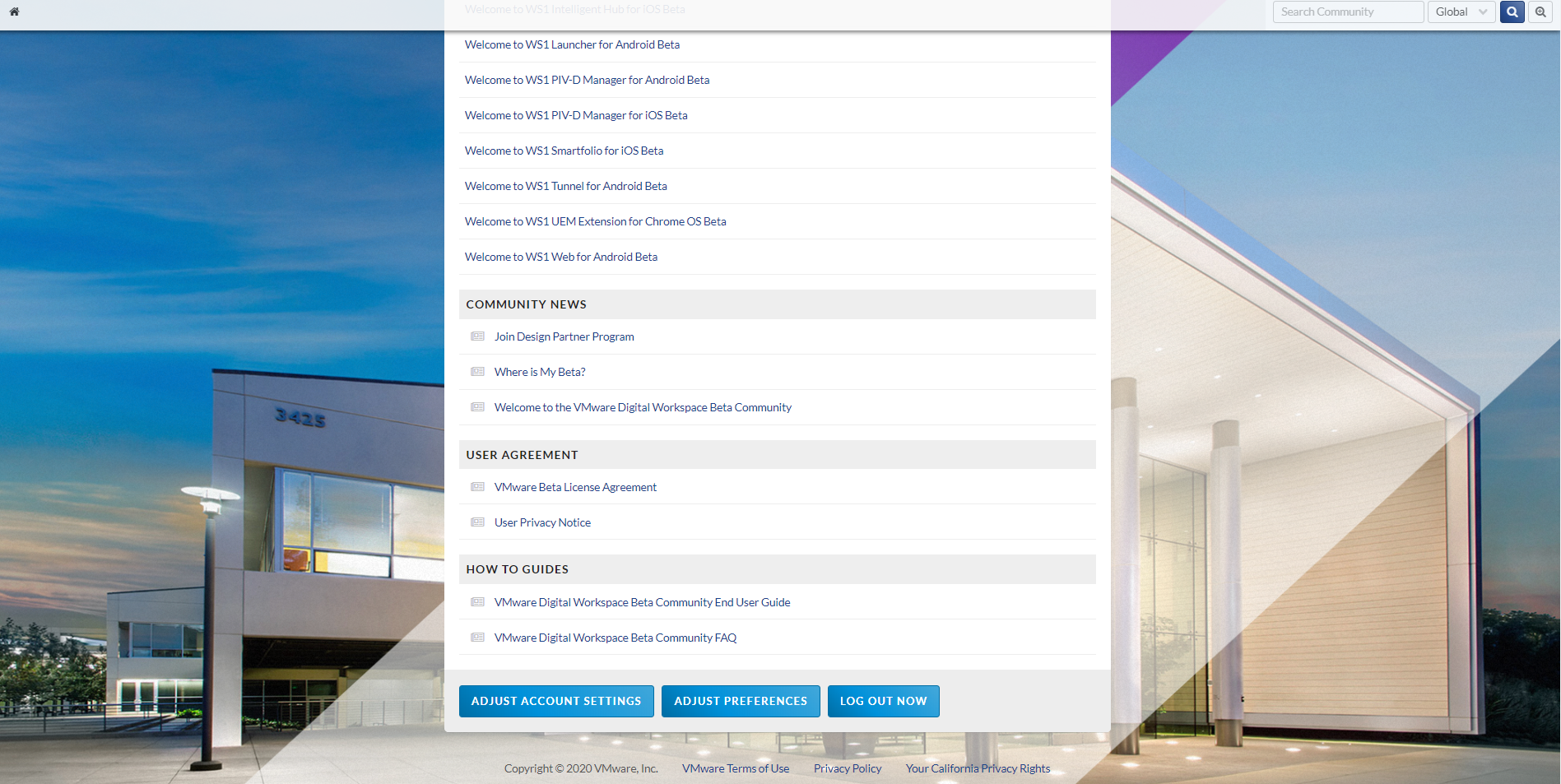Image resolution: width=1561 pixels, height=784 pixels.
Task: Click article icon beside User Privacy Notice
Action: point(477,522)
